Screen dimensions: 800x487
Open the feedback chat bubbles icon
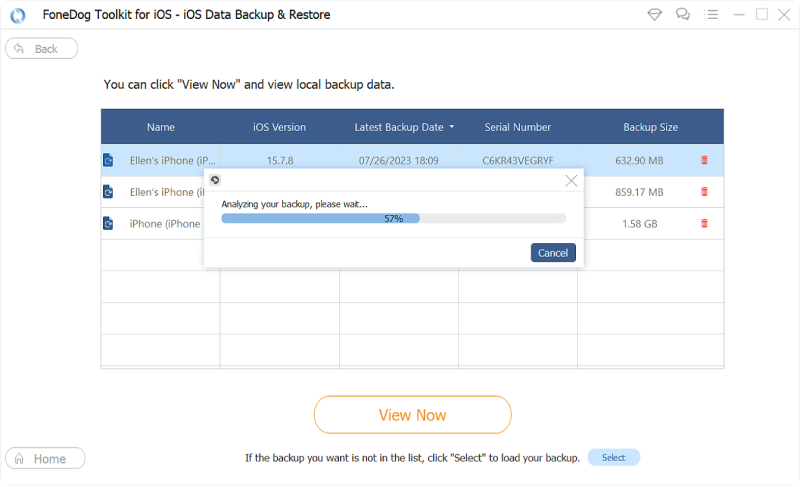click(683, 15)
